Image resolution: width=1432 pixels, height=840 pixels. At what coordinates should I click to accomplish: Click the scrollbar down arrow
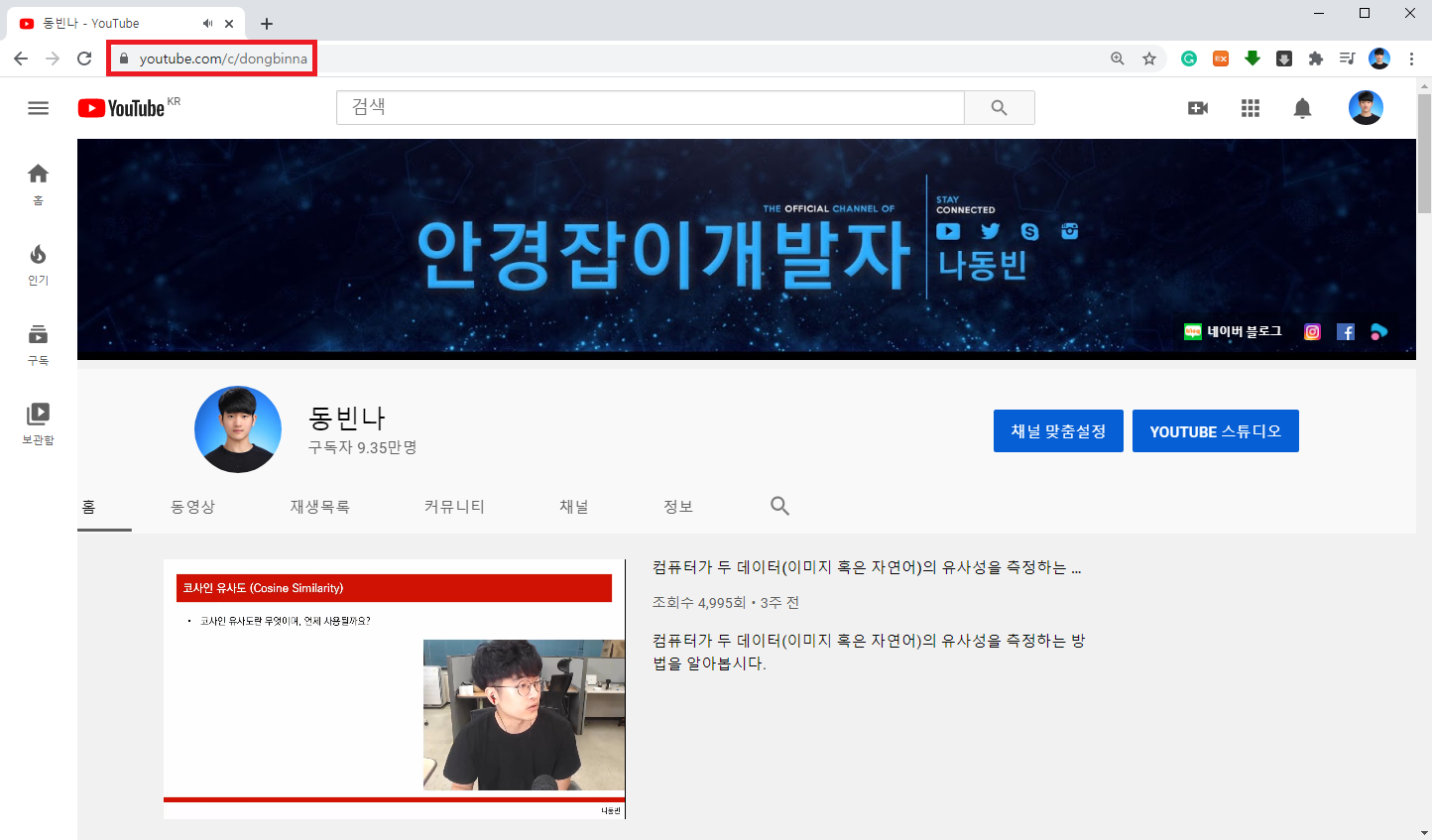(1424, 833)
